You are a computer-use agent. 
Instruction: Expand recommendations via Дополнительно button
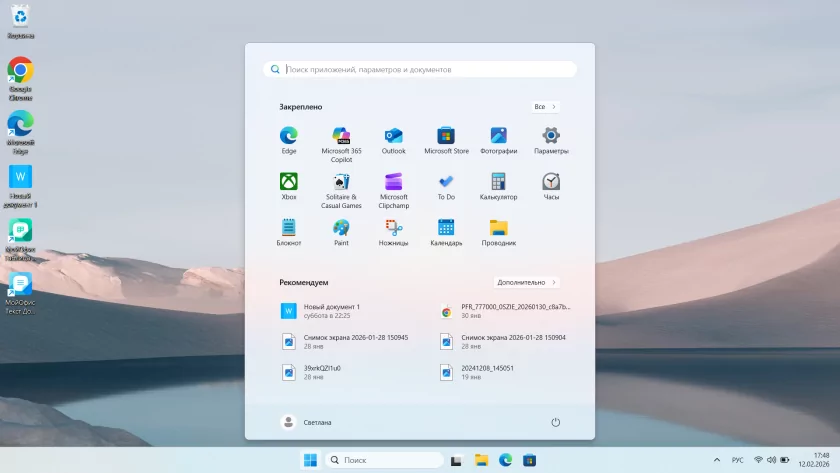(x=526, y=282)
